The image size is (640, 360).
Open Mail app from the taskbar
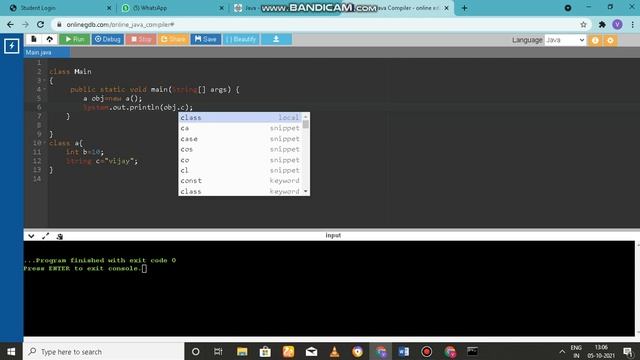(x=311, y=351)
